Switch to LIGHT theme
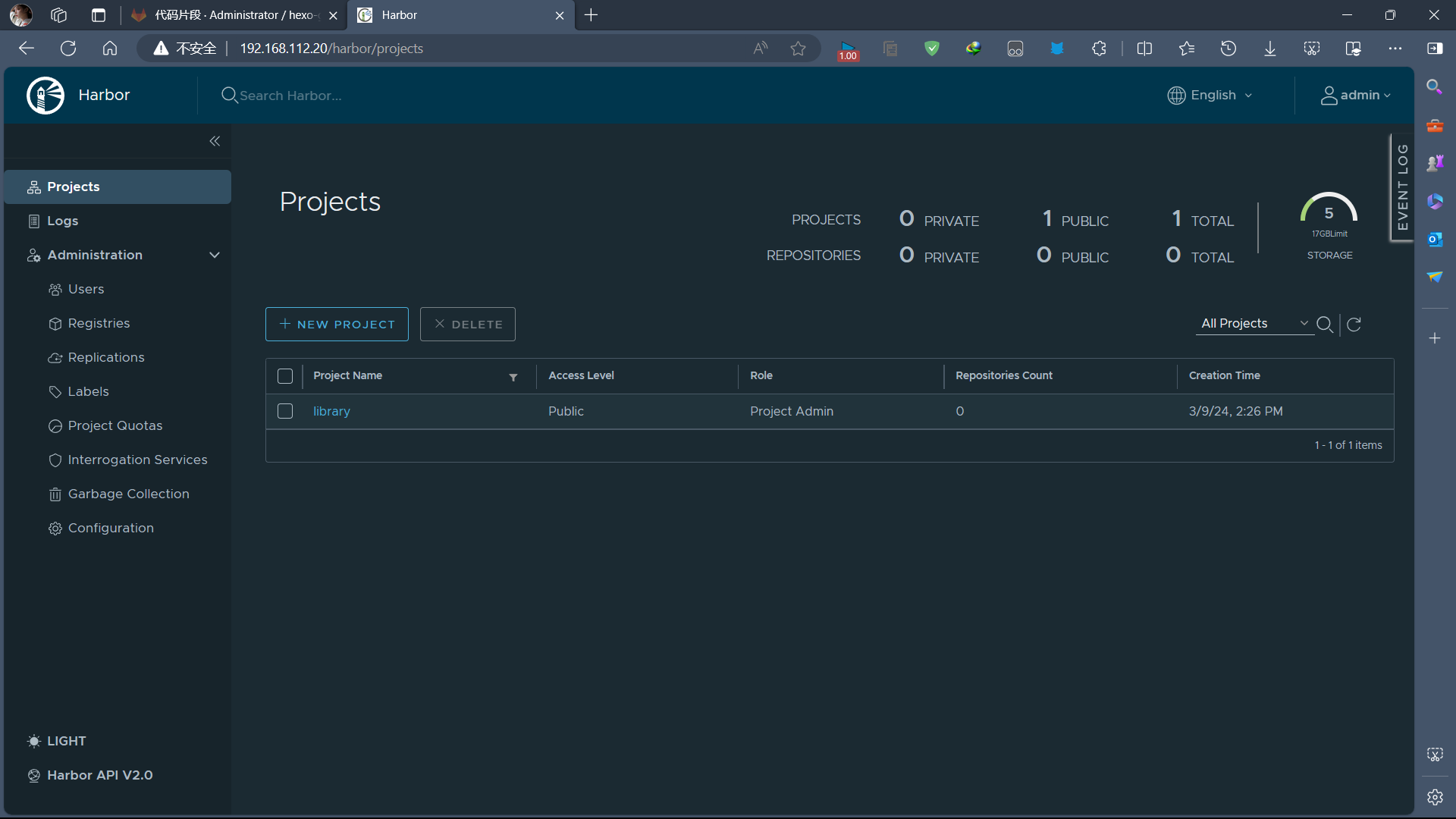This screenshot has width=1456, height=819. (x=57, y=741)
